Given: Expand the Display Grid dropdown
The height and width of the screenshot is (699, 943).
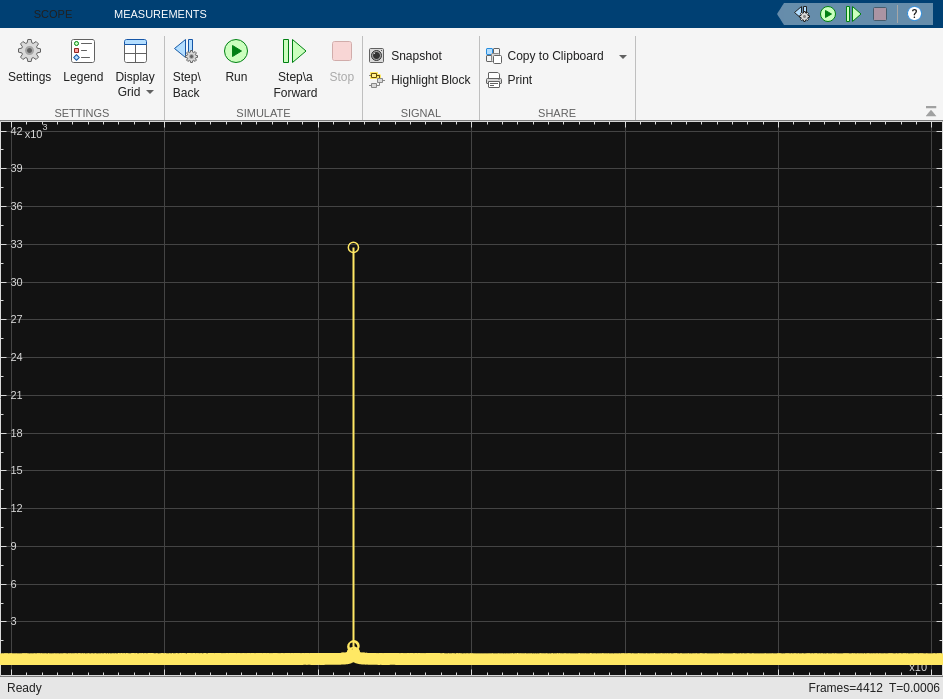Looking at the screenshot, I should (x=150, y=92).
